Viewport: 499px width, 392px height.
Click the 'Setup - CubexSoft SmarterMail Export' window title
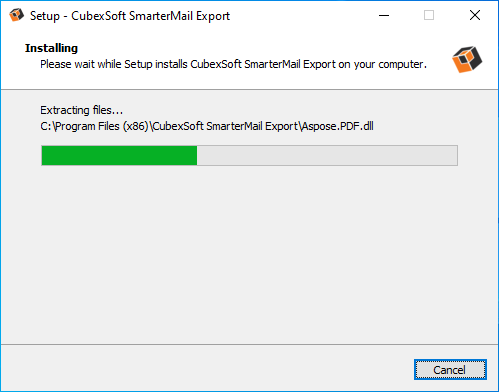(x=130, y=16)
